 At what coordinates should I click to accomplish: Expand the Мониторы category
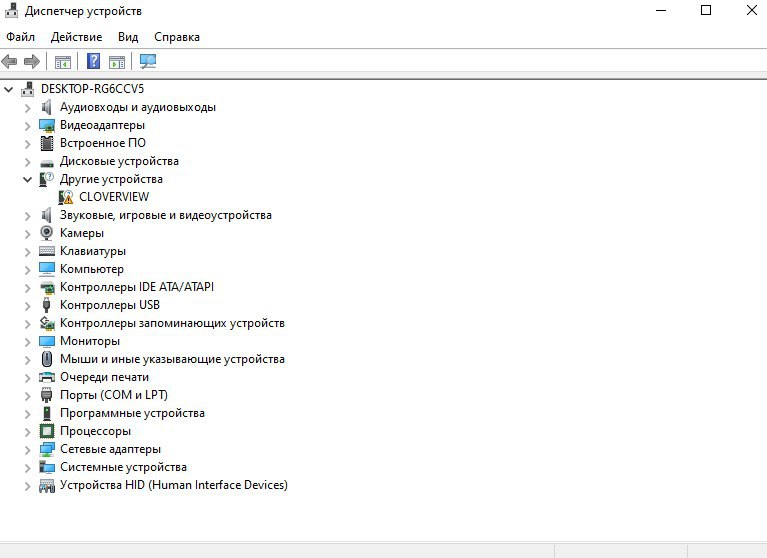28,341
